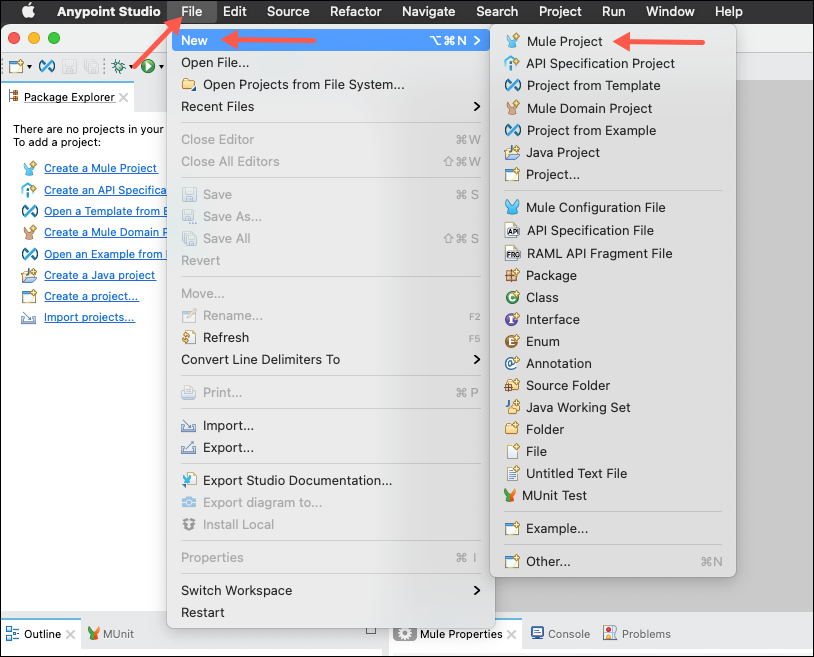Viewport: 814px width, 657px height.
Task: Expand the Switch Workspace submenu arrow
Action: pos(477,590)
